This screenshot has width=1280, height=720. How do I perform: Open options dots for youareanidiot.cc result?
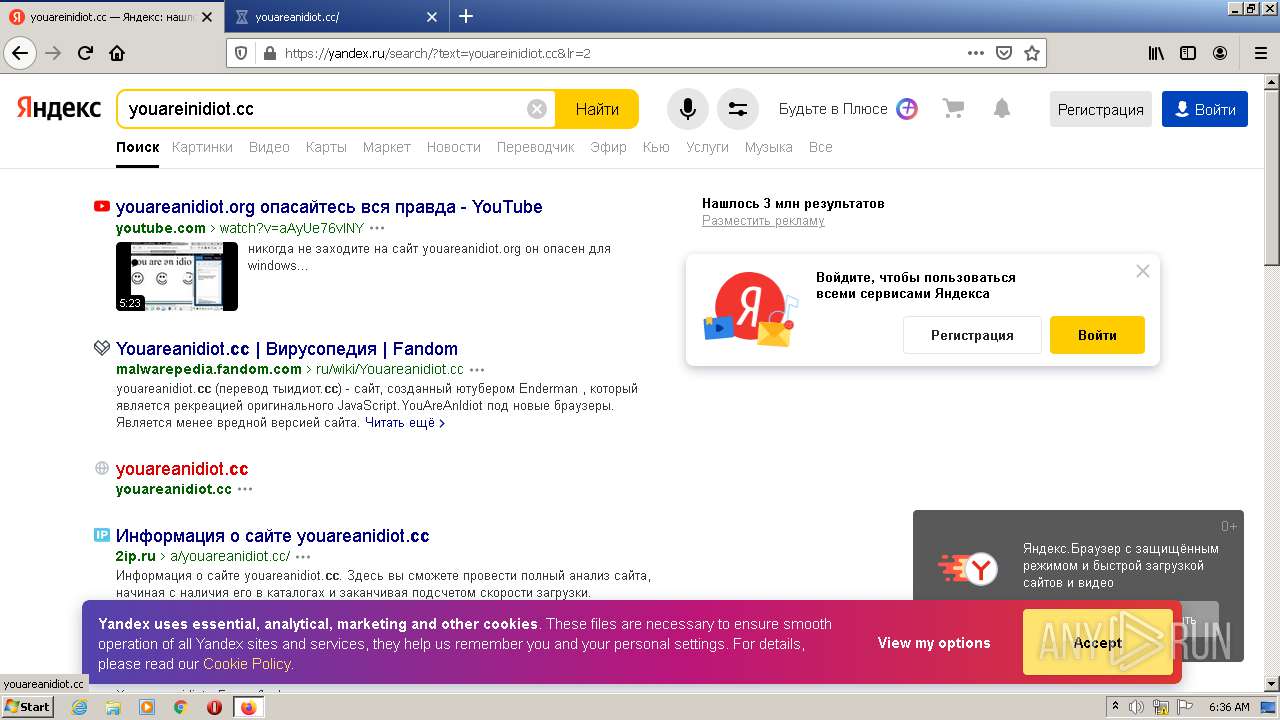[245, 489]
